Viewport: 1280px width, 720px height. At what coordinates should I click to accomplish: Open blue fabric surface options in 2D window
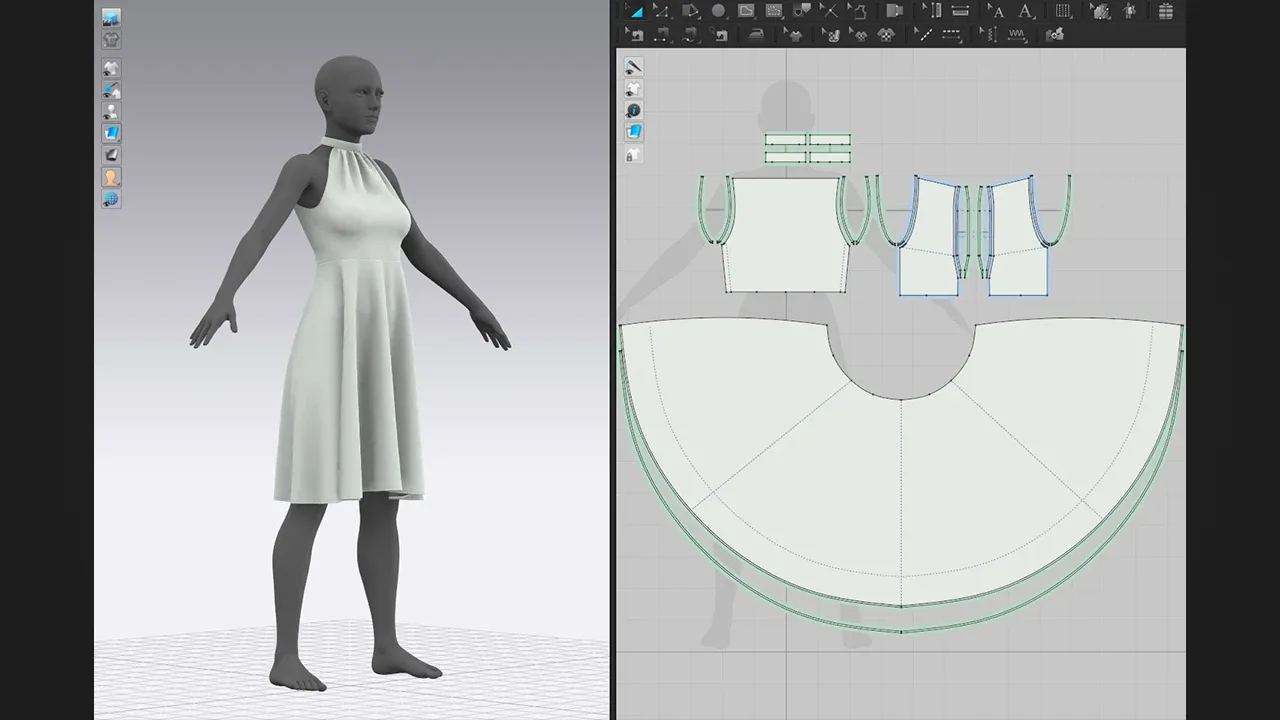(x=634, y=131)
